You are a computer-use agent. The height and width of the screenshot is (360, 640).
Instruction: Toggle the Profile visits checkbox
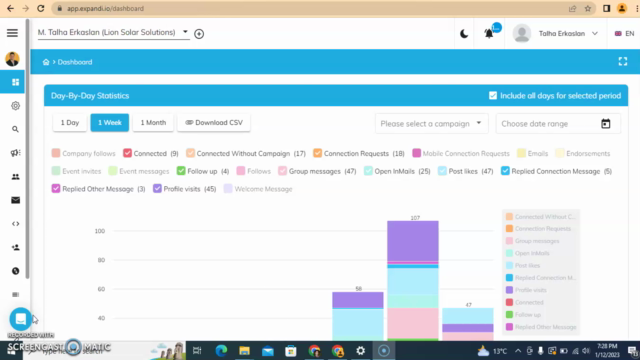tap(157, 188)
